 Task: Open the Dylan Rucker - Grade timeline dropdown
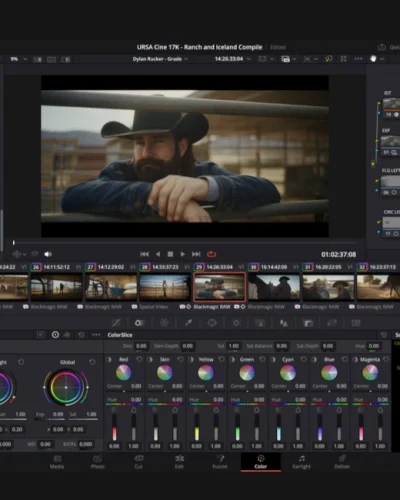160,59
